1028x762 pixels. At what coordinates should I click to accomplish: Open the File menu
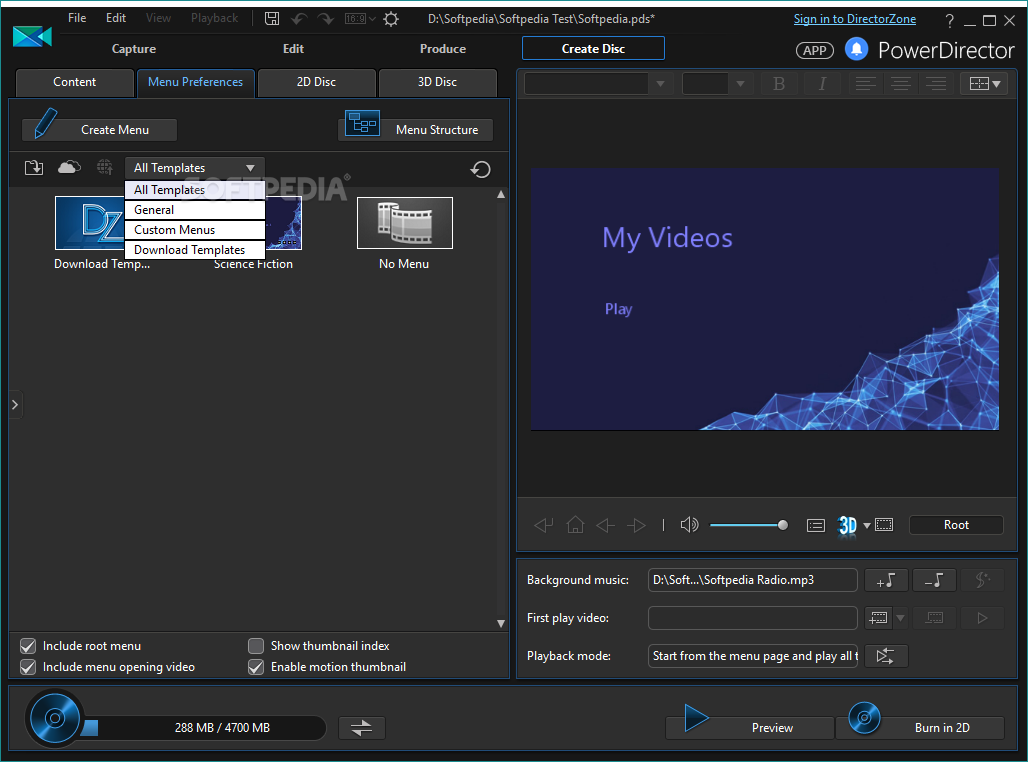(x=77, y=18)
